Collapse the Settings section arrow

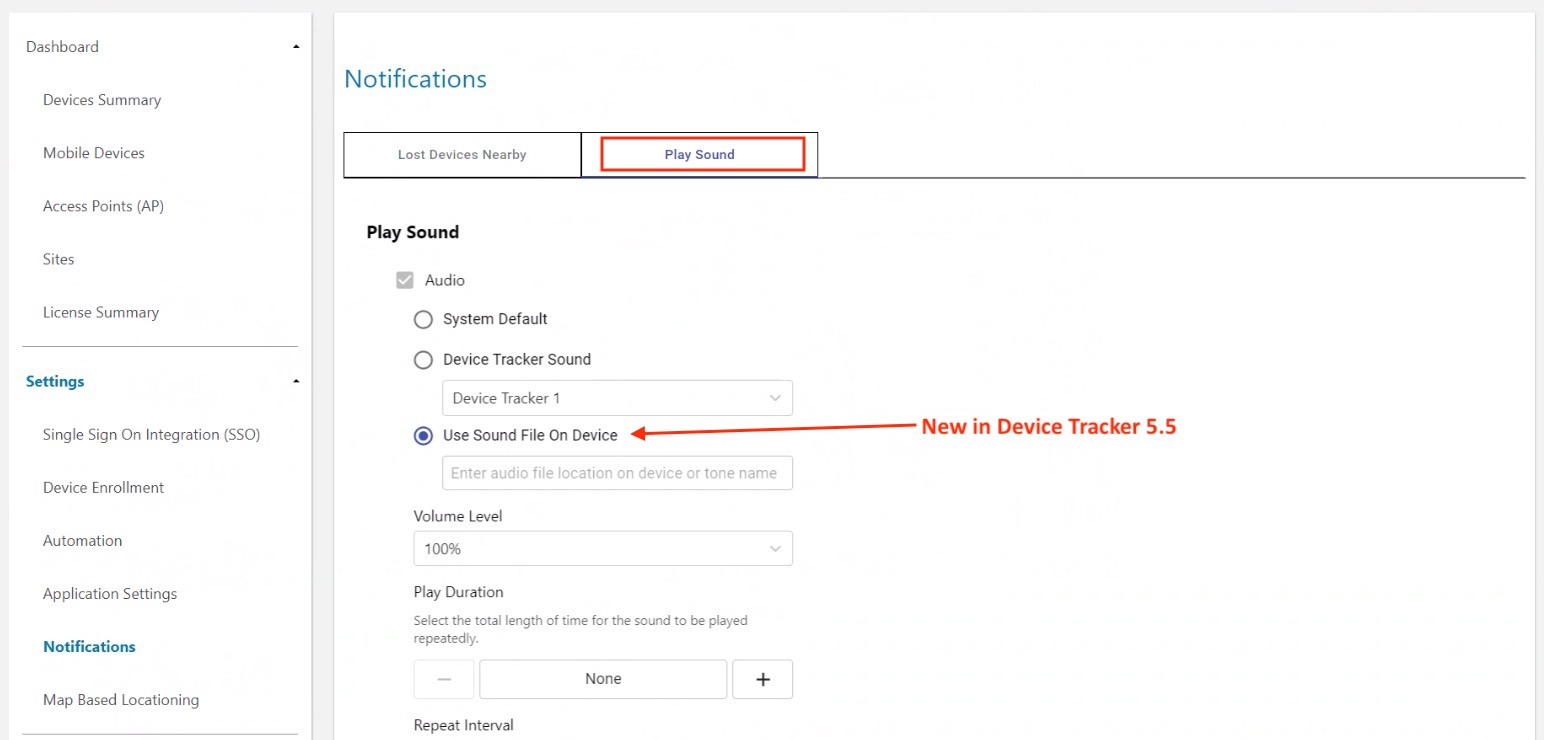click(296, 381)
